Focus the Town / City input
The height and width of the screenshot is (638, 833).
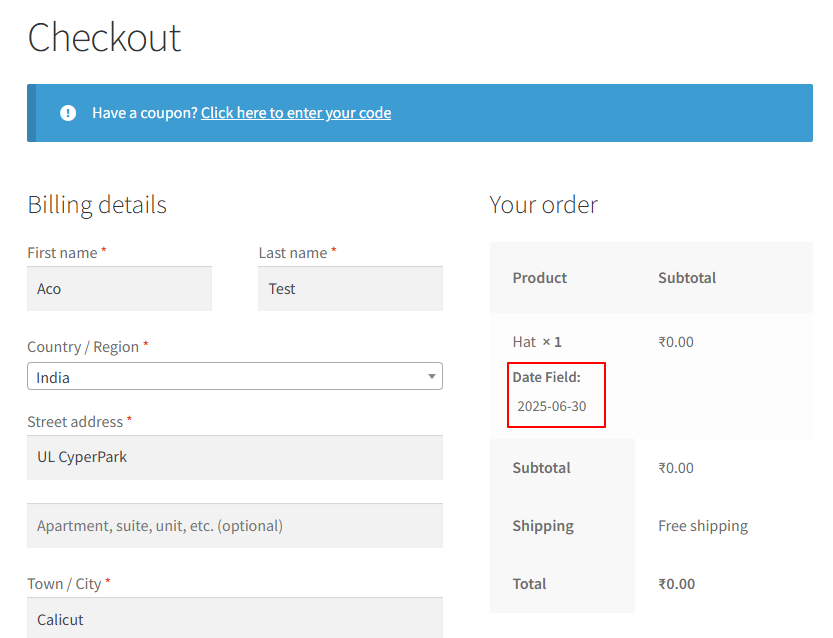tap(234, 619)
